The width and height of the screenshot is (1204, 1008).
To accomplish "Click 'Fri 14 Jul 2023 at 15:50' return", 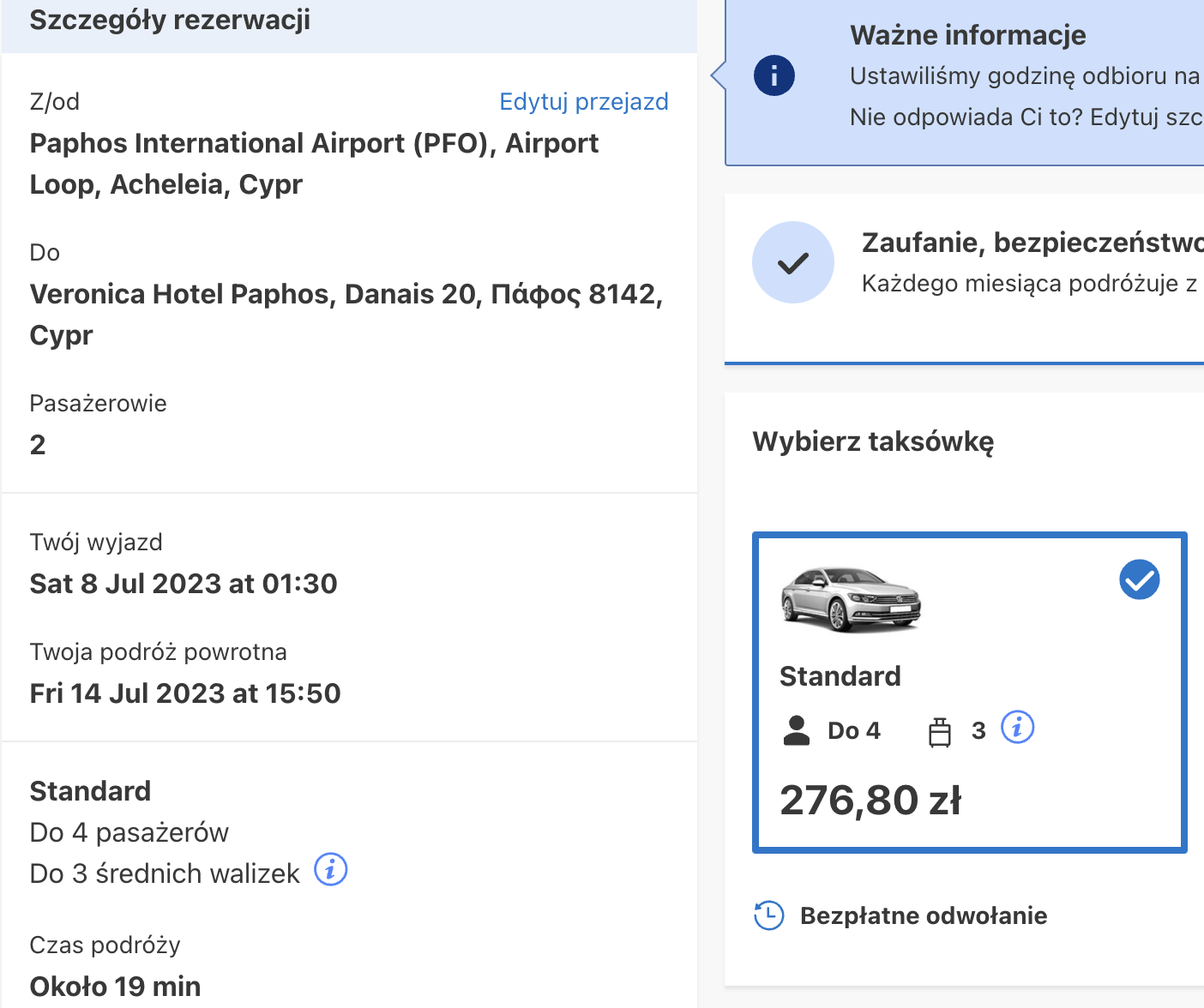I will click(x=185, y=693).
